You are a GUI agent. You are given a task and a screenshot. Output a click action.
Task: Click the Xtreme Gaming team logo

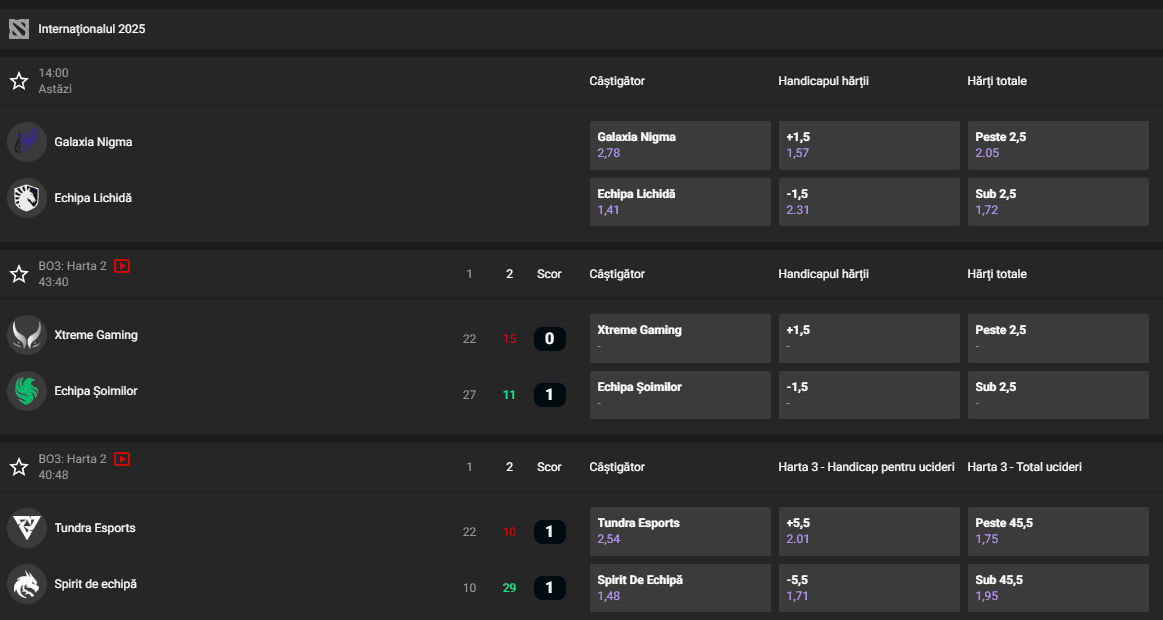pos(27,334)
